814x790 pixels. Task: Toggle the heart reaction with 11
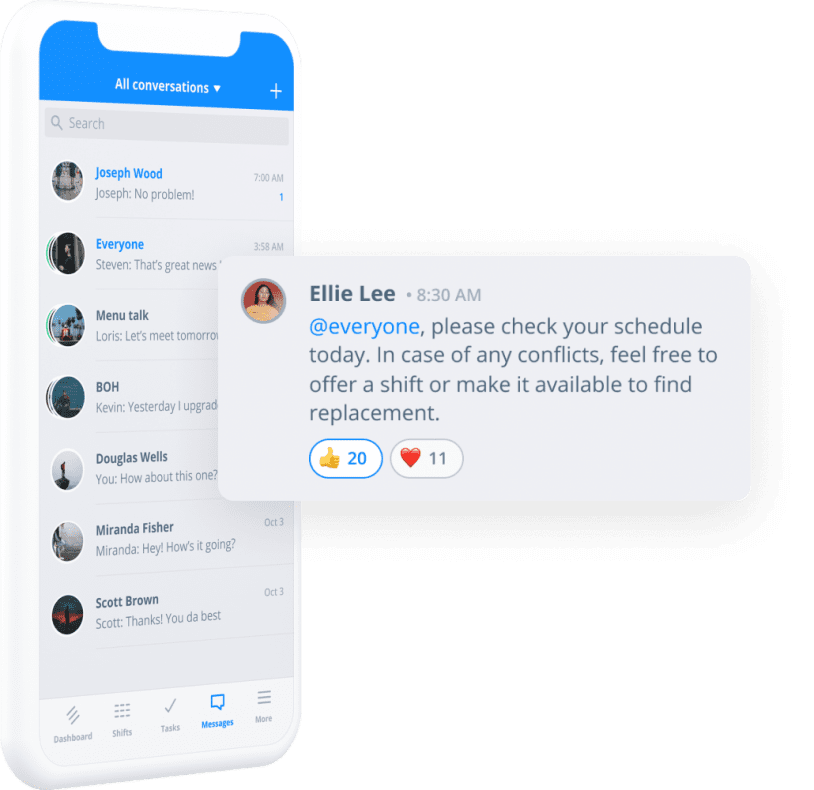(426, 458)
